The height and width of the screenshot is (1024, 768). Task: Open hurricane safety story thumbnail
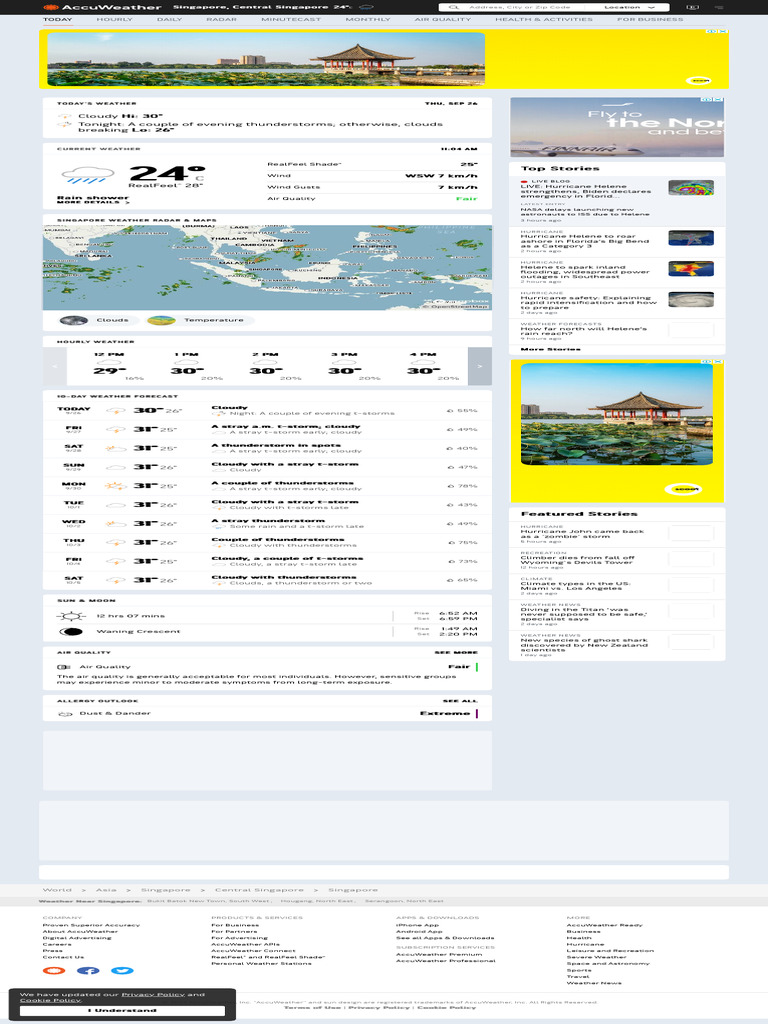click(x=691, y=300)
